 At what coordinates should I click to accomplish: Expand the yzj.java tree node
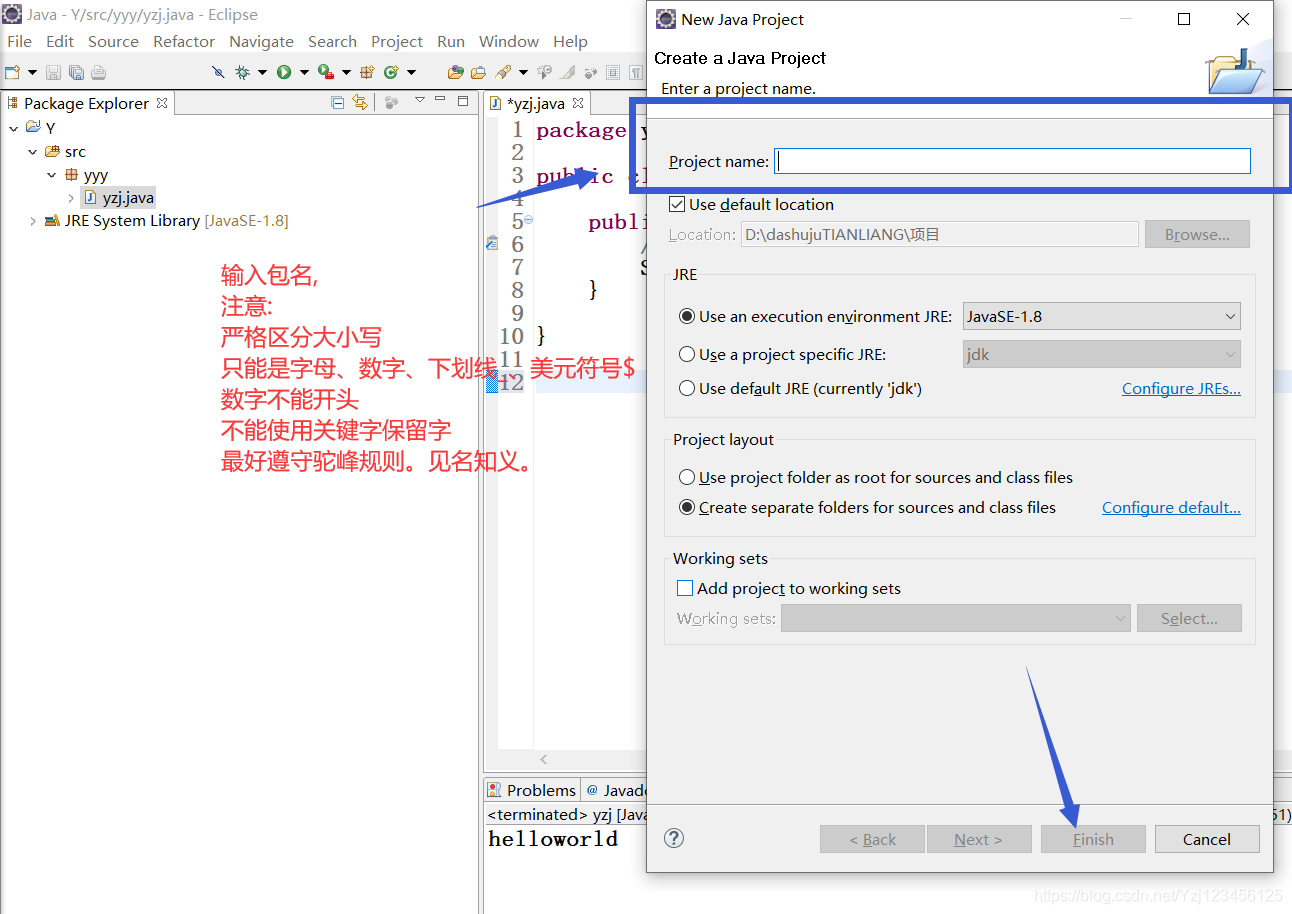tap(71, 198)
